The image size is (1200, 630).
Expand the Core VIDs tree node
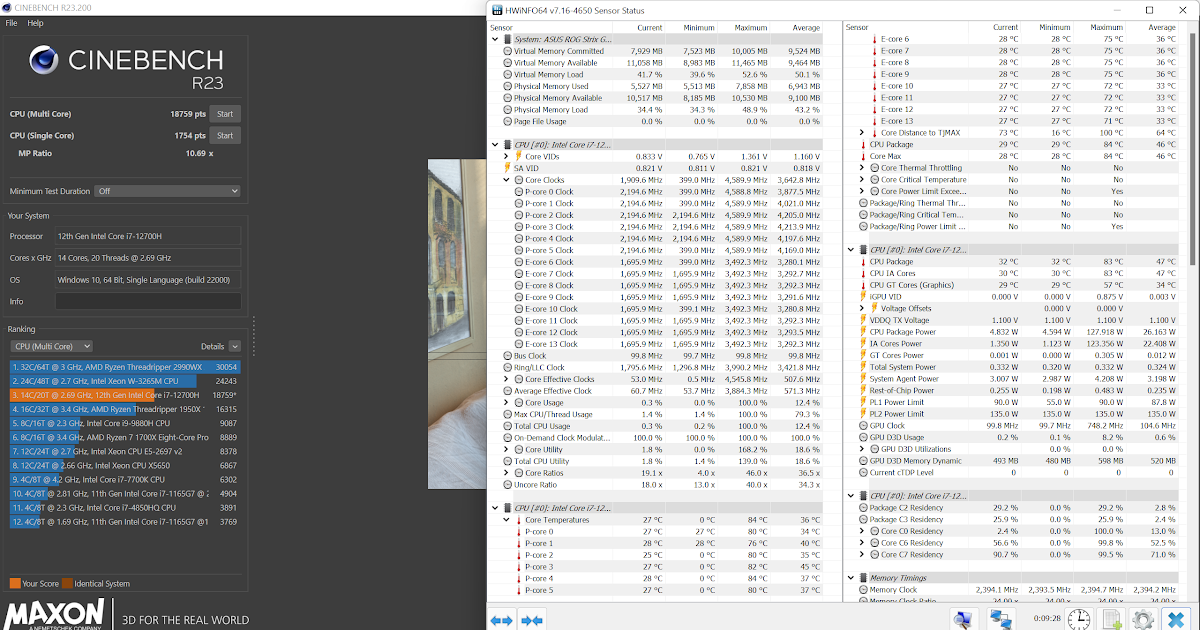coord(507,156)
